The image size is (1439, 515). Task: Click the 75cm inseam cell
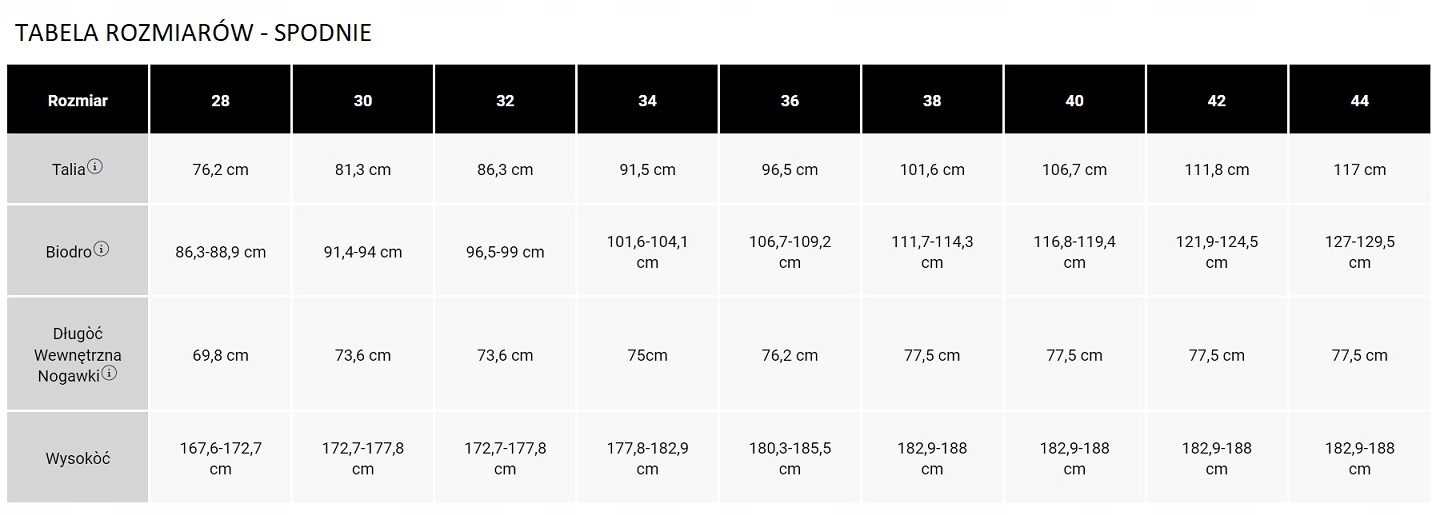(x=647, y=355)
